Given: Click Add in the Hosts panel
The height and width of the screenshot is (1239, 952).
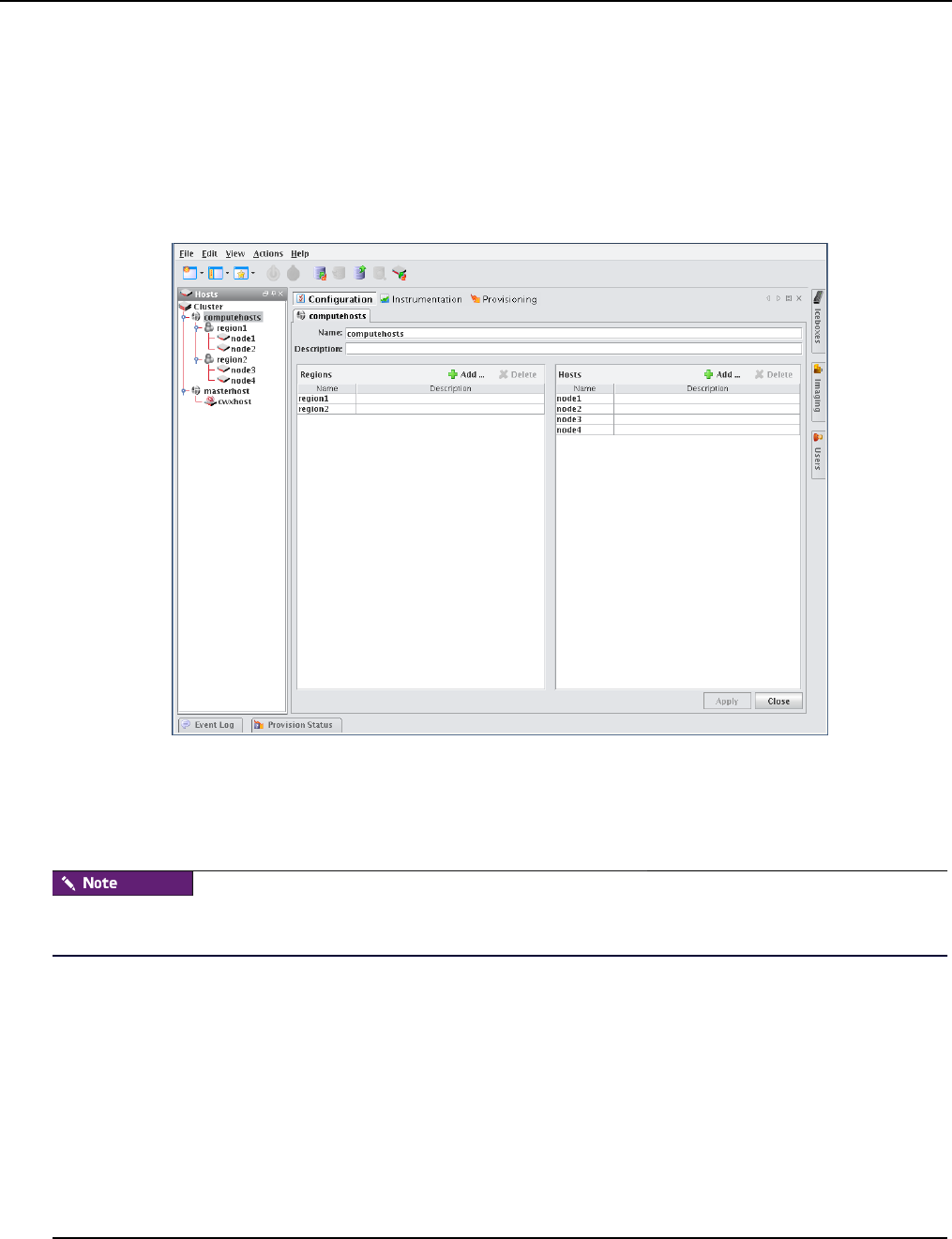Looking at the screenshot, I should click(723, 374).
